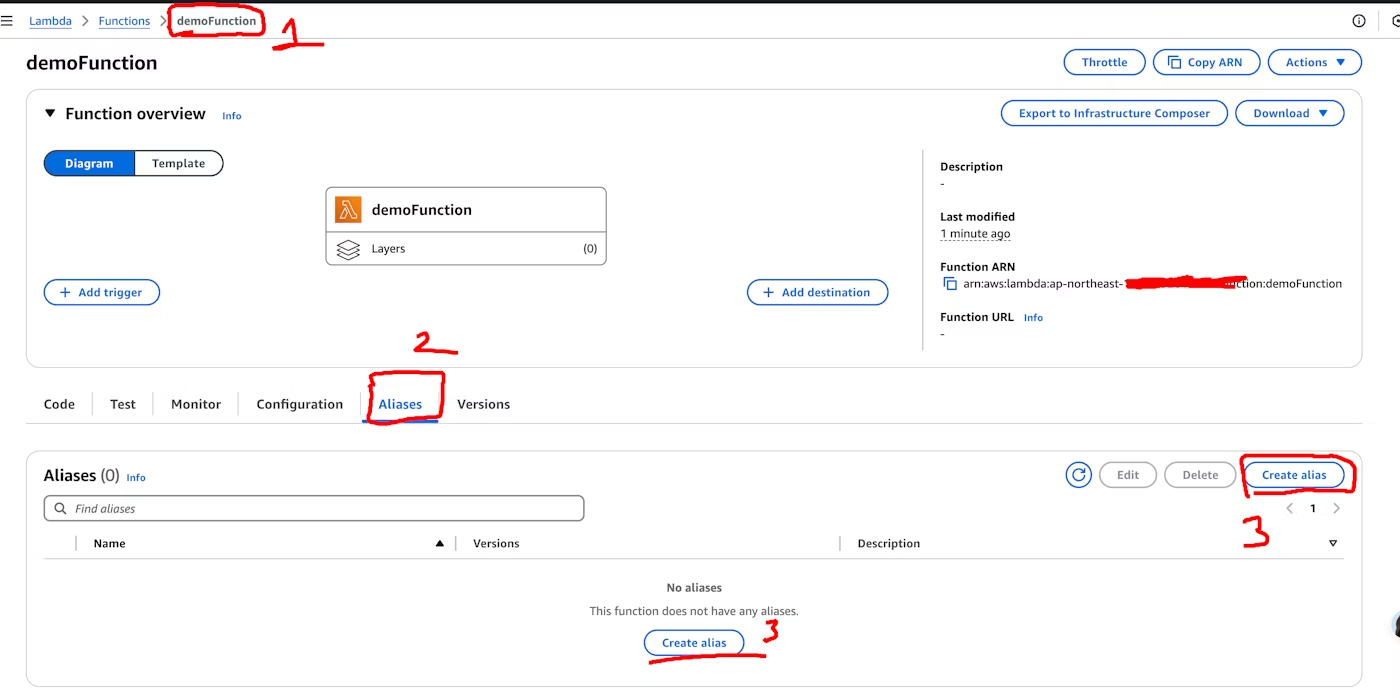The width and height of the screenshot is (1400, 697).
Task: Open the Actions dropdown
Action: pyautogui.click(x=1314, y=62)
